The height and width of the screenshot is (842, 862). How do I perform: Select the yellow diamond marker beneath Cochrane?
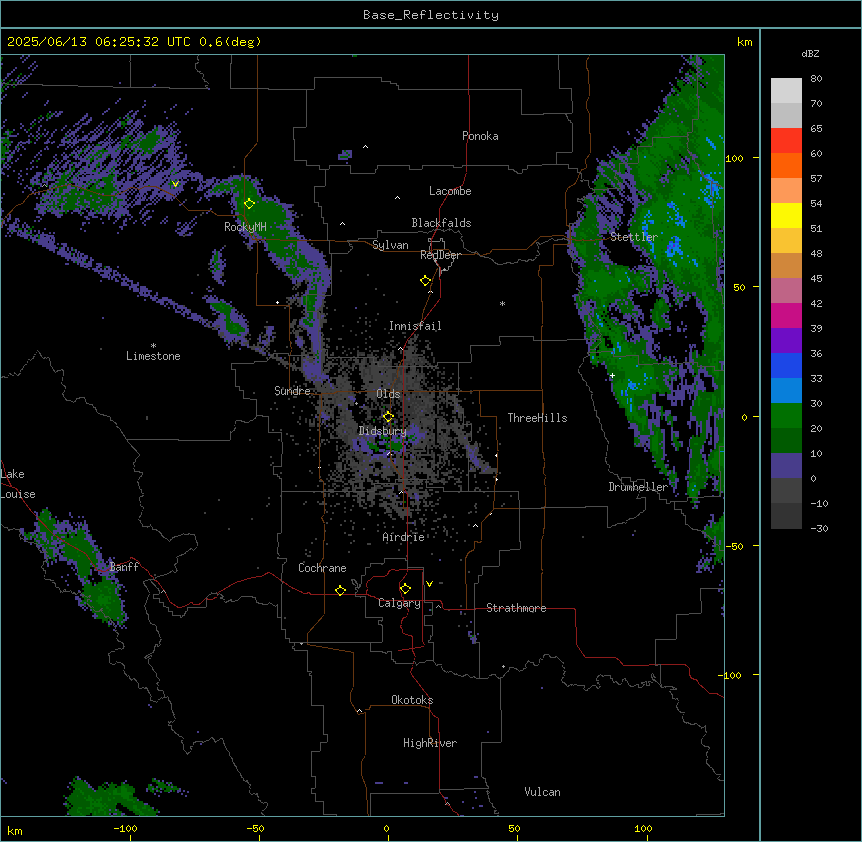click(340, 590)
